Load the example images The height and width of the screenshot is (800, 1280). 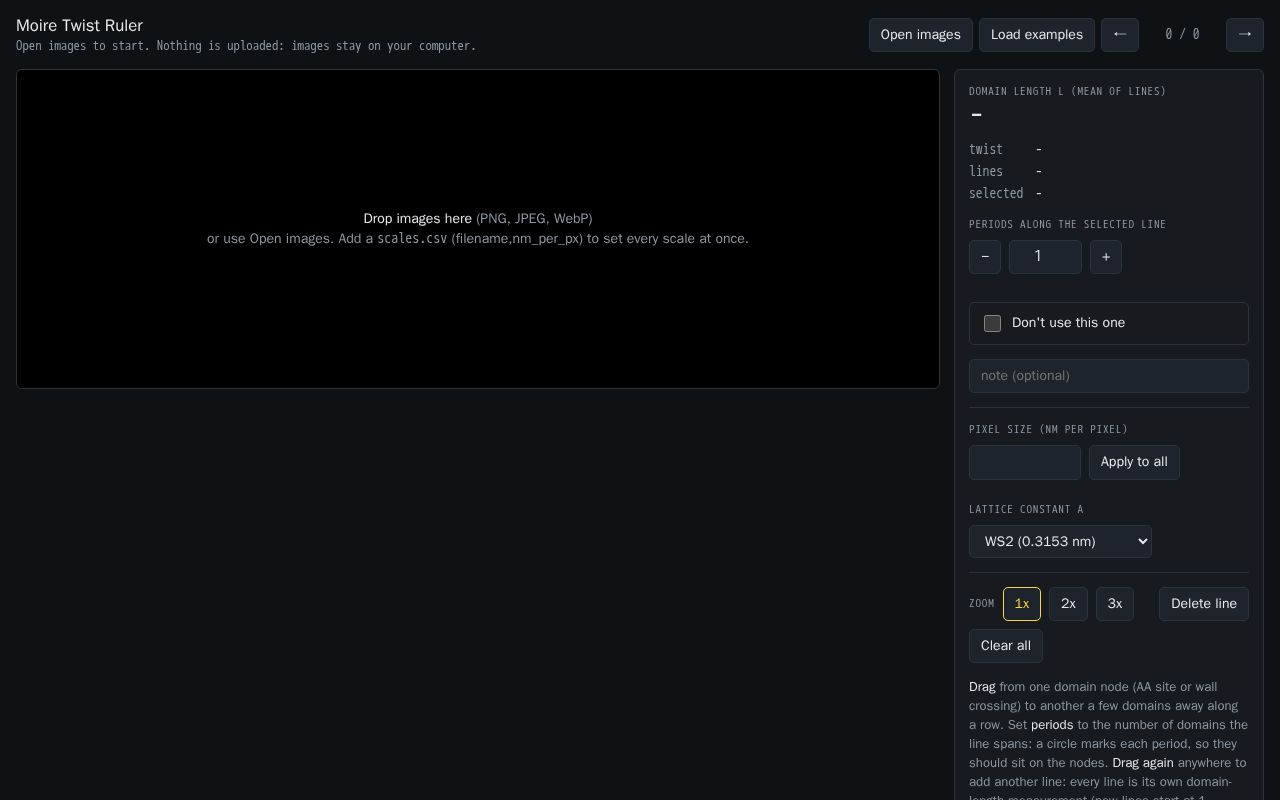pos(1037,35)
